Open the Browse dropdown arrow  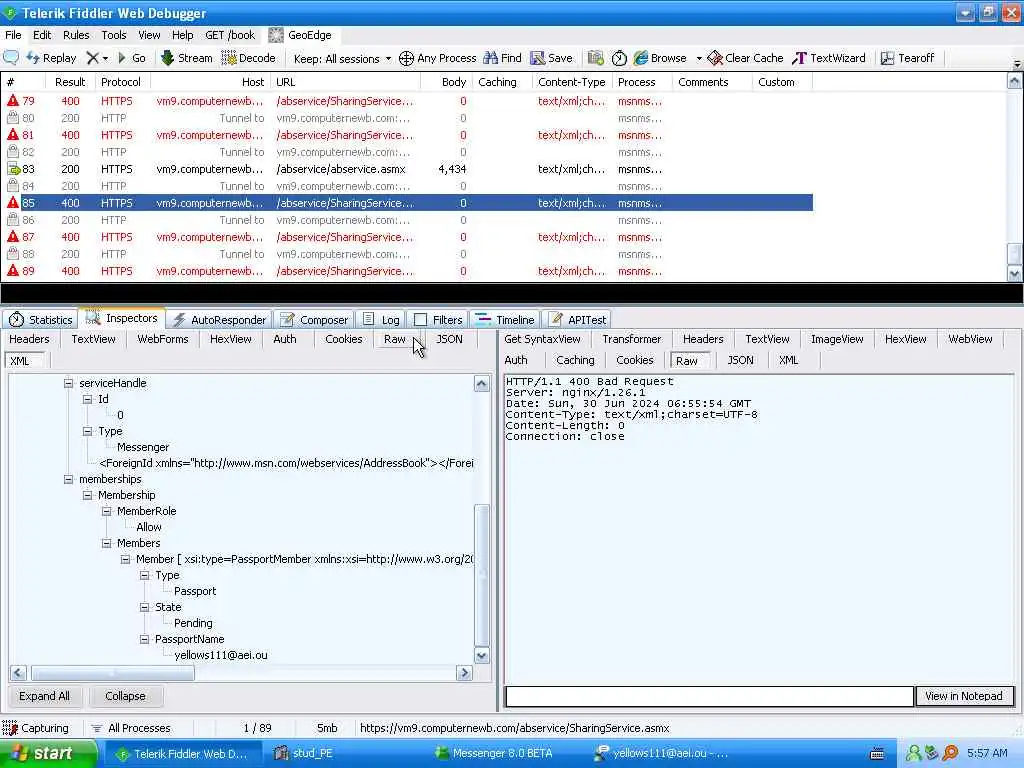click(x=699, y=59)
